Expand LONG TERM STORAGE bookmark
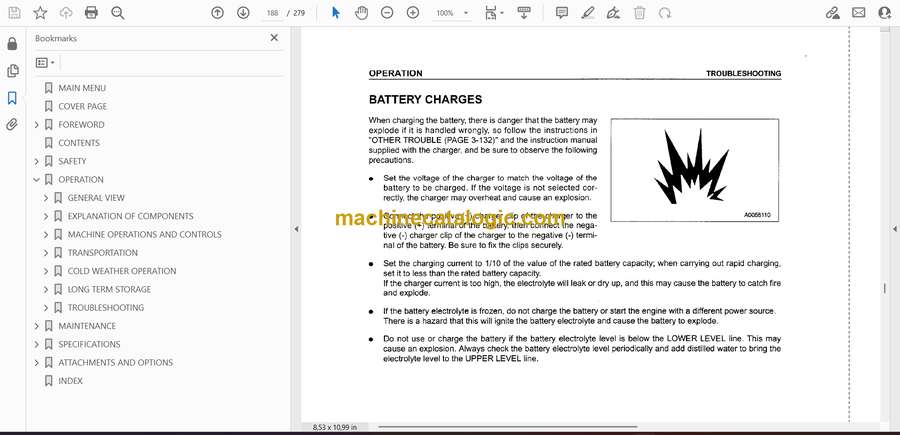Viewport: 900px width, 435px height. pos(46,289)
